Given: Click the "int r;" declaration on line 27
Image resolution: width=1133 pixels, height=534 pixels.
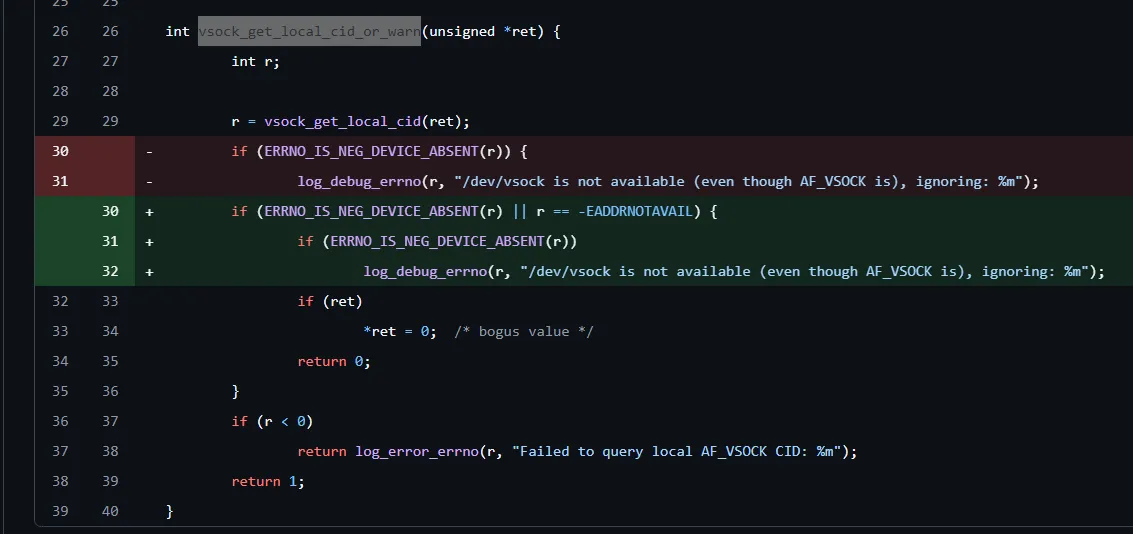Looking at the screenshot, I should pyautogui.click(x=255, y=61).
